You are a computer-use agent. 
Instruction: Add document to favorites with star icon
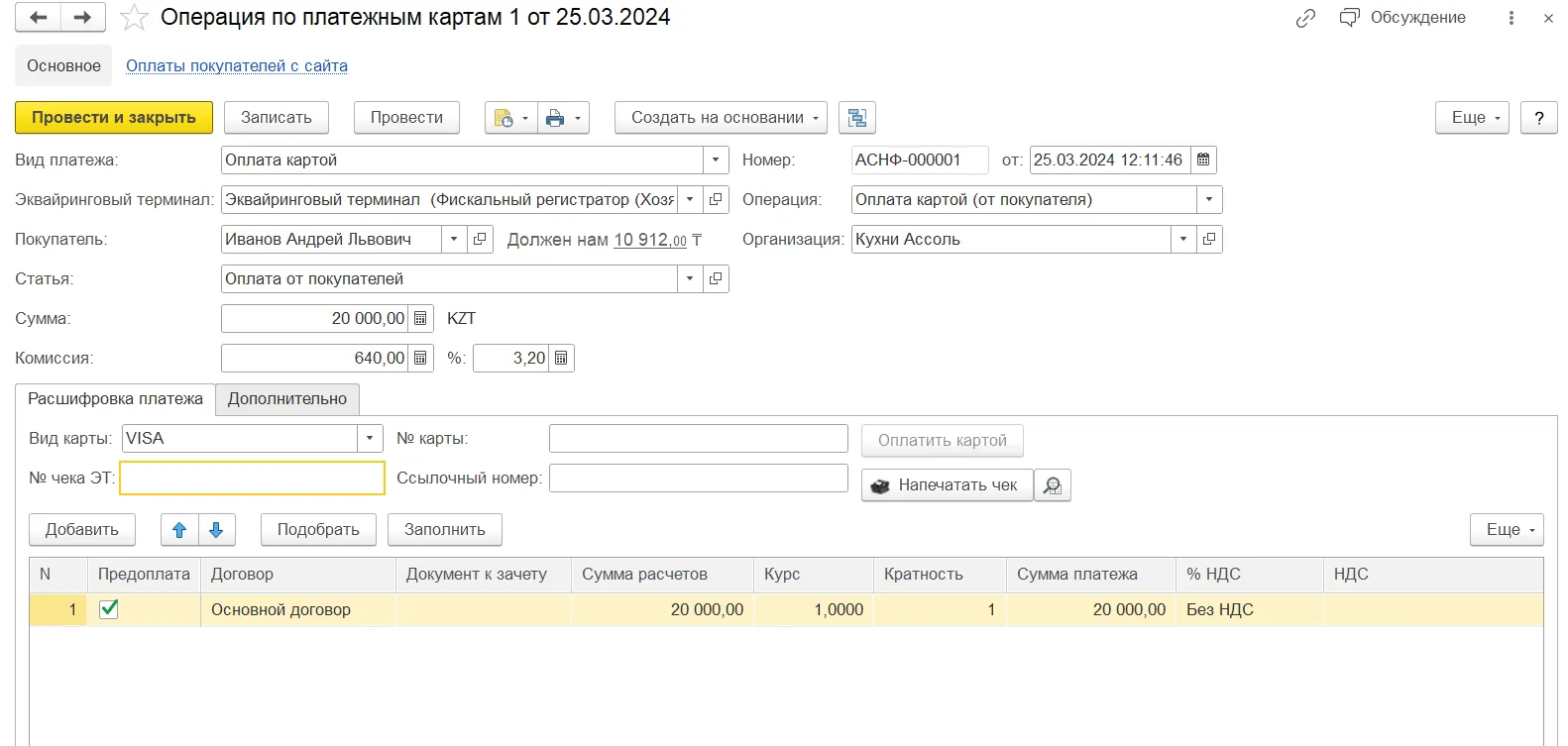[x=134, y=18]
